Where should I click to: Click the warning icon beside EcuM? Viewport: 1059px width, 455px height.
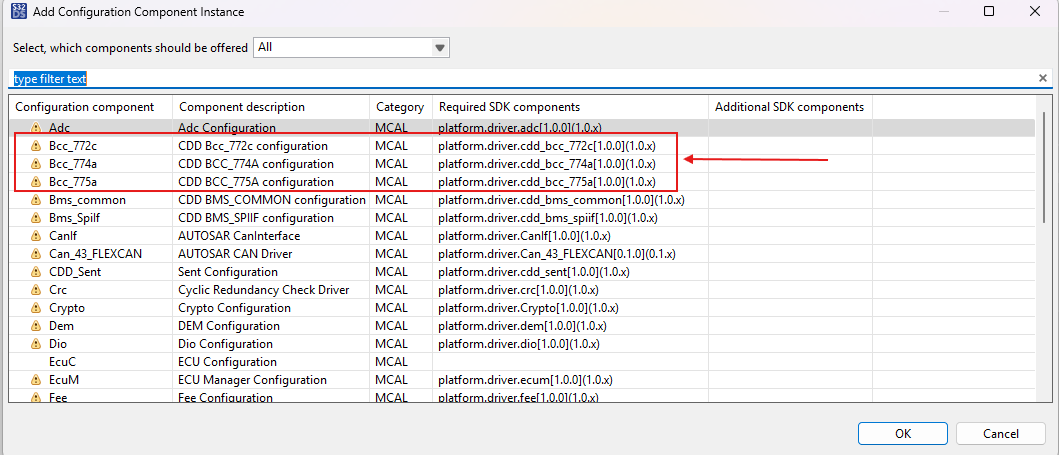[36, 380]
